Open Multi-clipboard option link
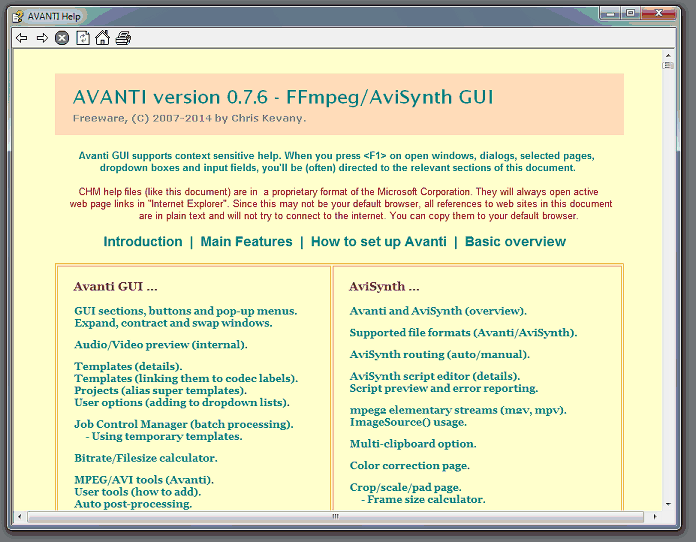 413,443
